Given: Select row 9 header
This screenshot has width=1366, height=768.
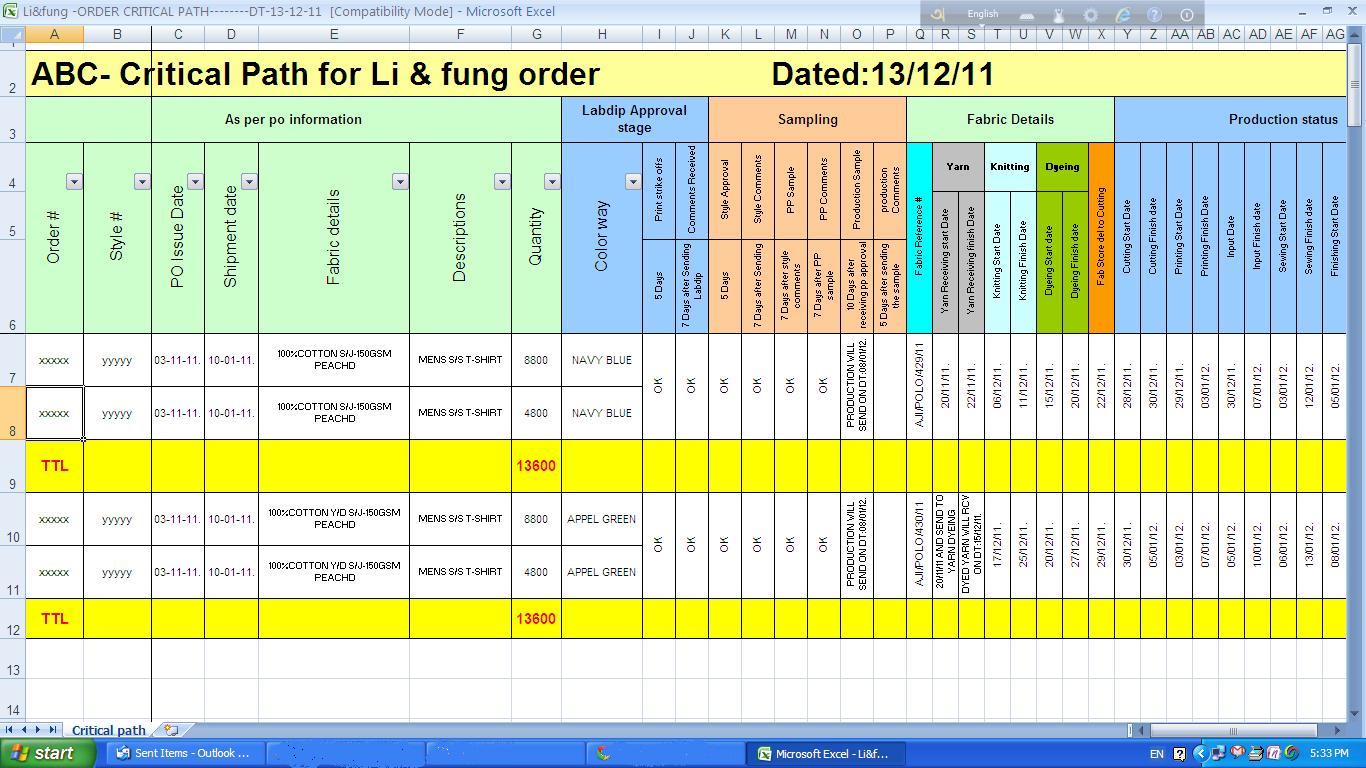Looking at the screenshot, I should pyautogui.click(x=12, y=466).
